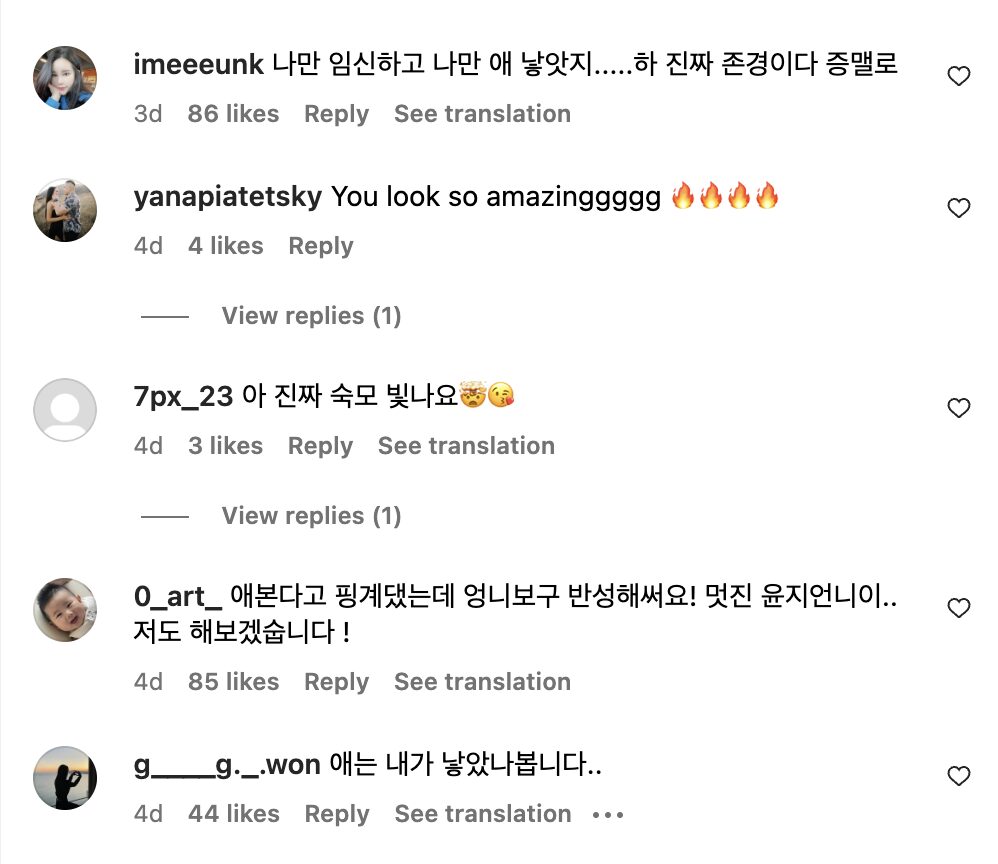Tap heart next to yanapiatetsky's comment
Viewport: 998px width, 864px height.
click(x=958, y=209)
